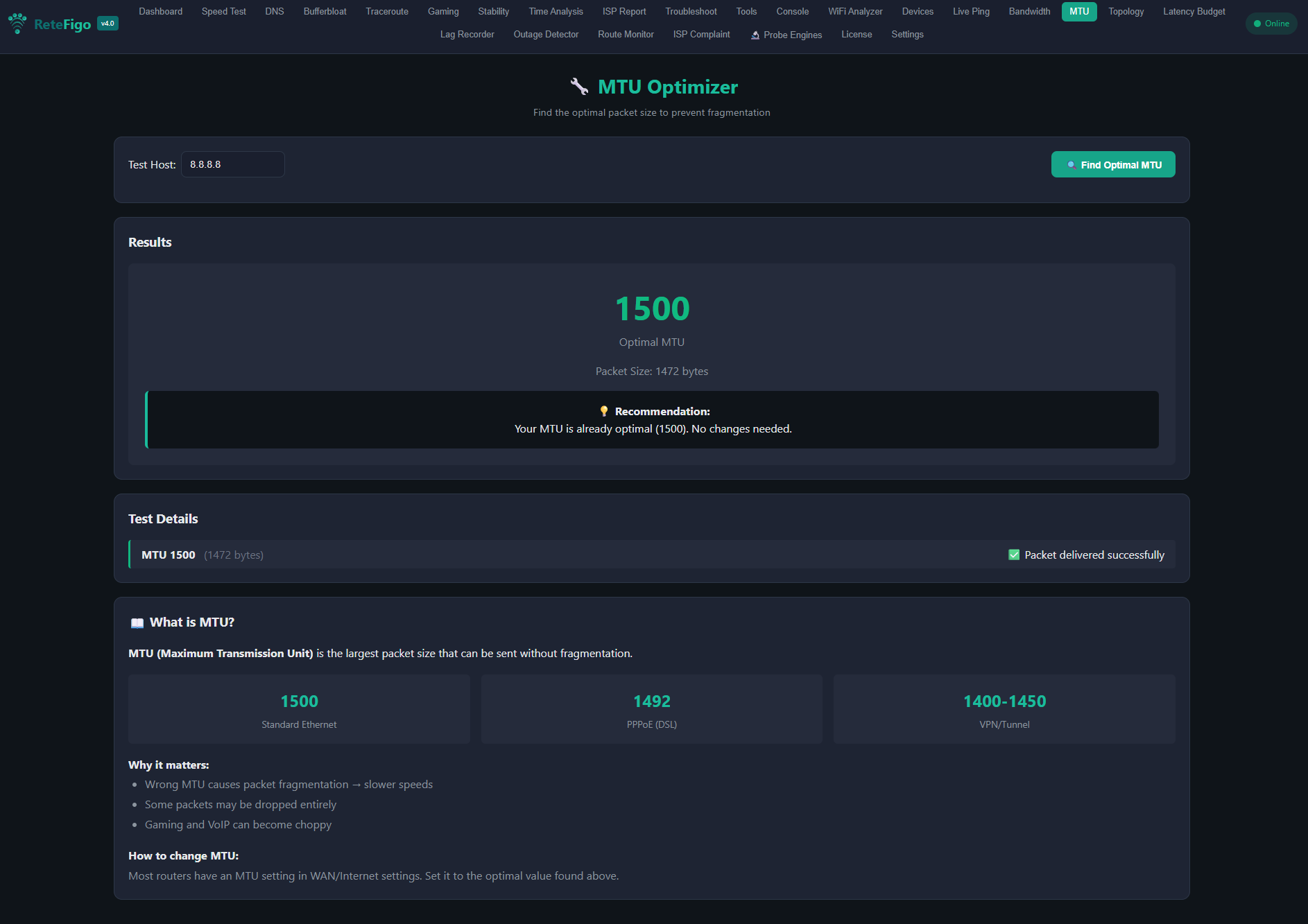
Task: Click the lightbulb Recommendation icon
Action: point(604,411)
